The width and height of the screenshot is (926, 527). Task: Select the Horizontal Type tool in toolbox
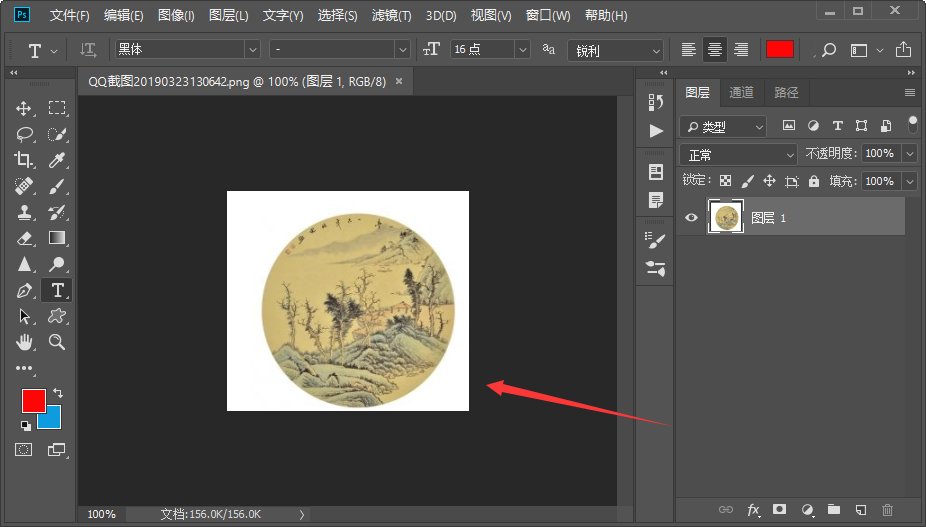tap(57, 290)
